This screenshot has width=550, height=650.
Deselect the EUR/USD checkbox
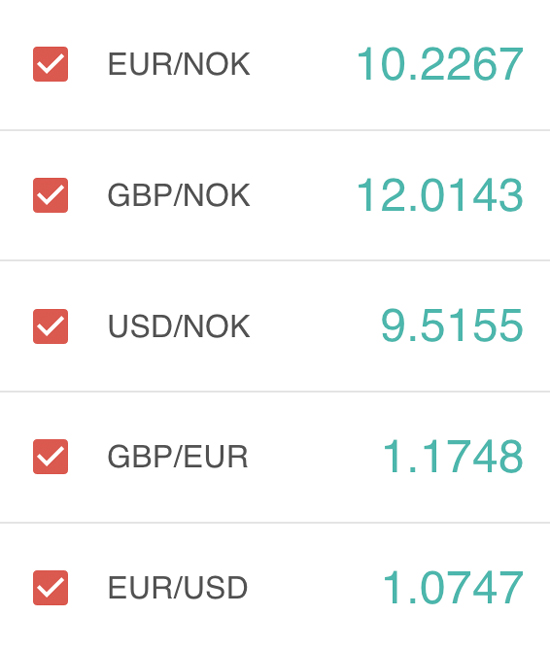pos(51,587)
